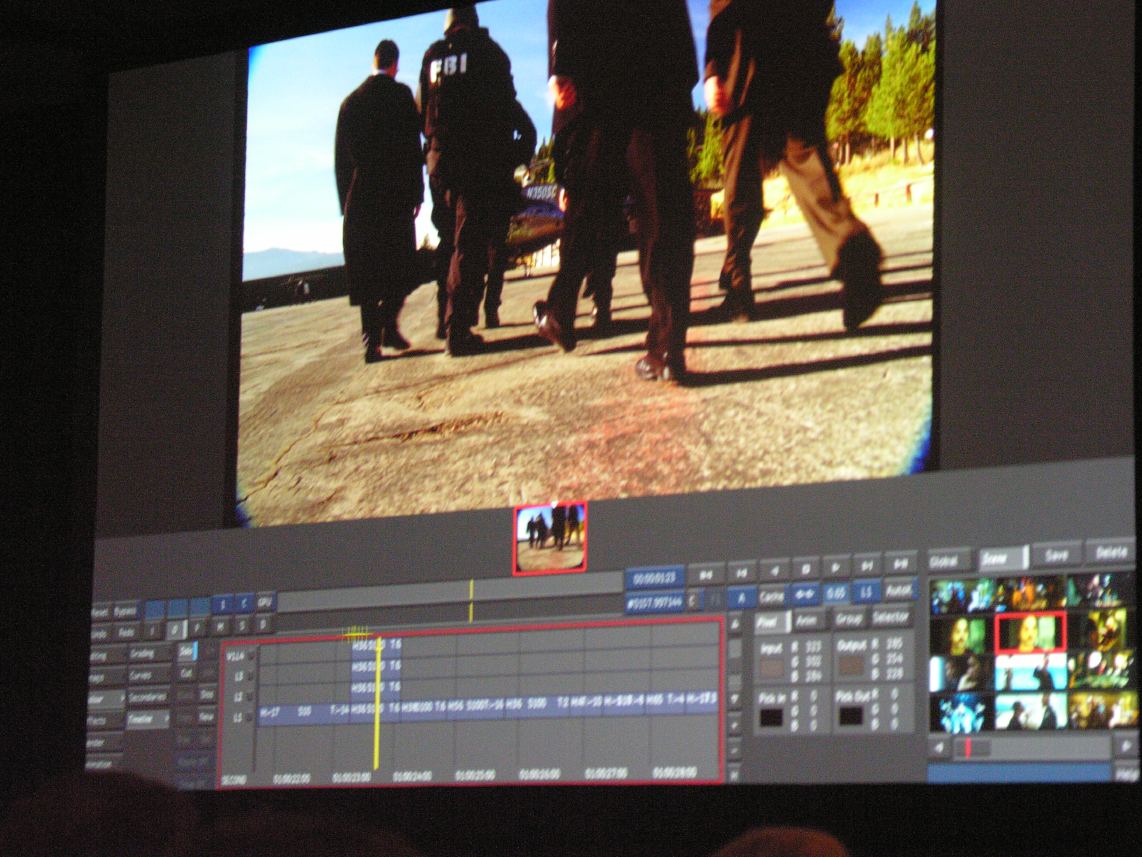Open the Secondaries menu panel
The height and width of the screenshot is (857, 1142).
149,698
